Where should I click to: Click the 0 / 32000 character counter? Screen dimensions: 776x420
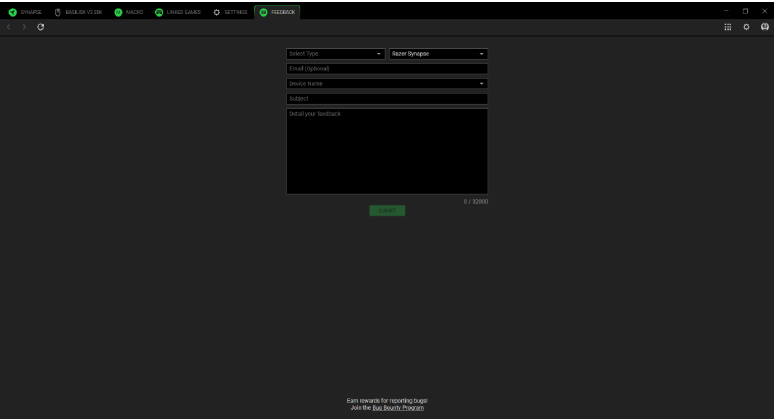coord(476,201)
